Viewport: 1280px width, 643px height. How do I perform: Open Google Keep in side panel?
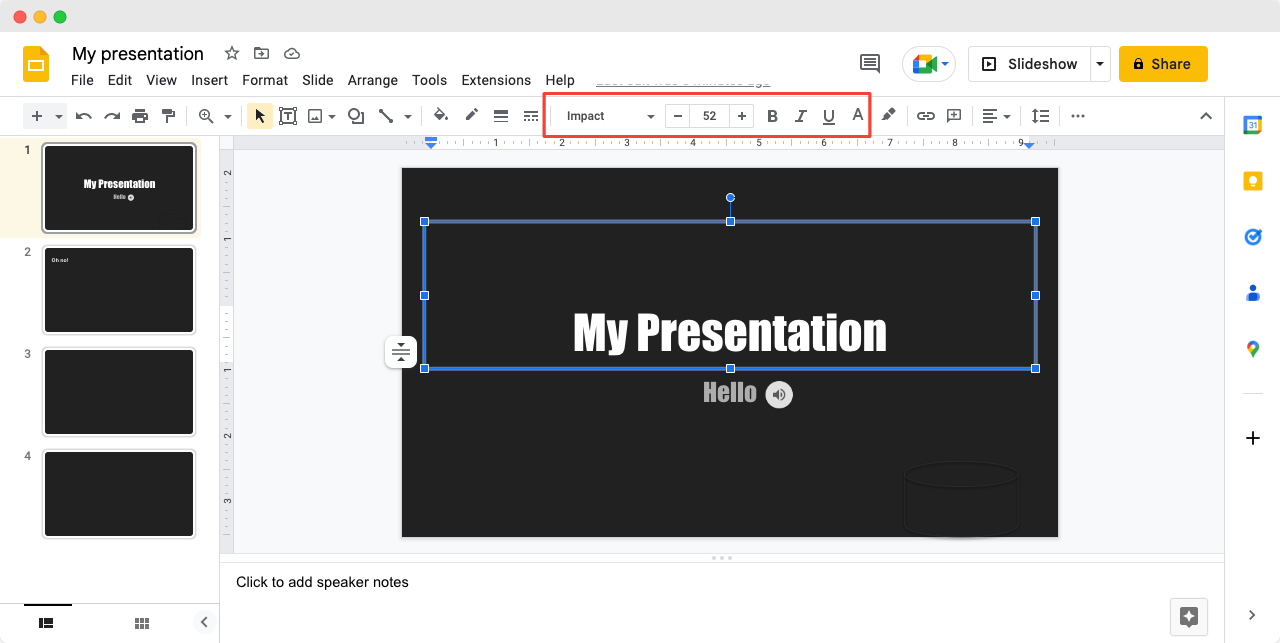1253,181
